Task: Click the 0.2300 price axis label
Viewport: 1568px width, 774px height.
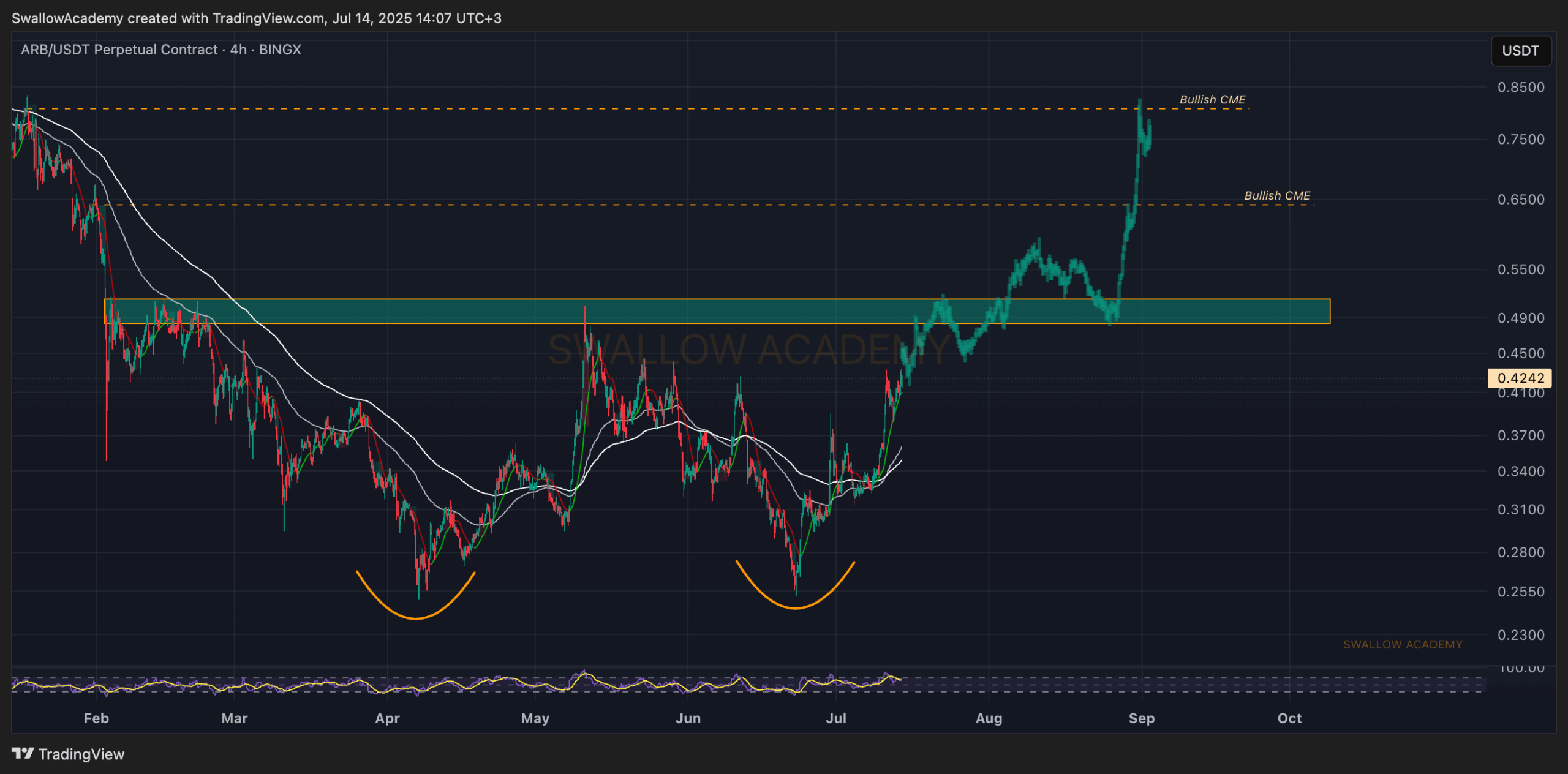Action: tap(1521, 635)
